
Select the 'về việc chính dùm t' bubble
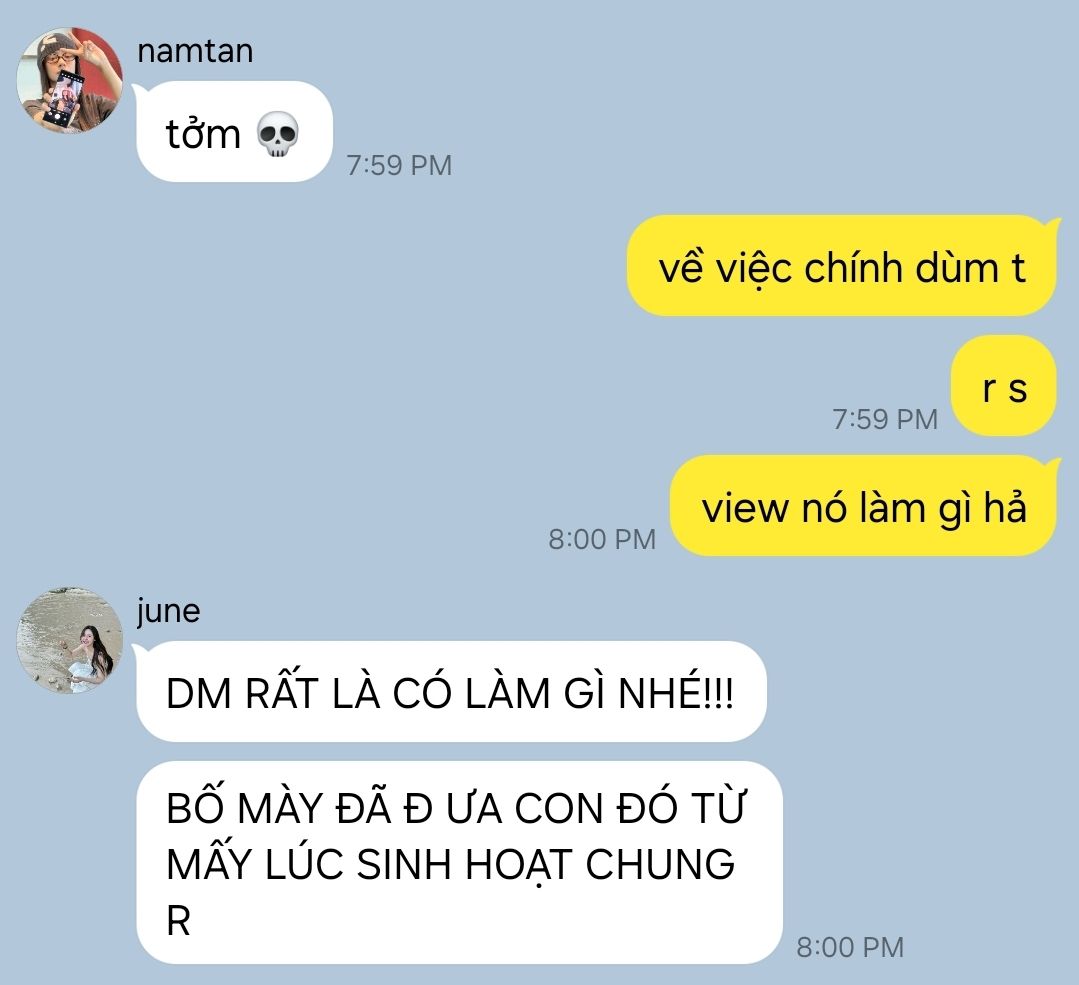click(x=842, y=266)
